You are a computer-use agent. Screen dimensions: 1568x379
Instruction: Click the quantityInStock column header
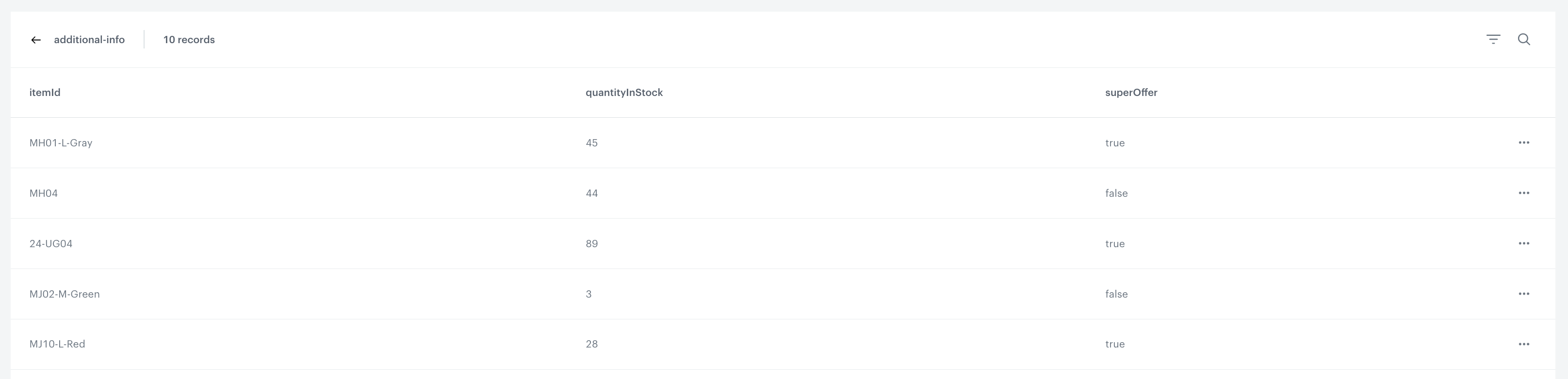624,93
